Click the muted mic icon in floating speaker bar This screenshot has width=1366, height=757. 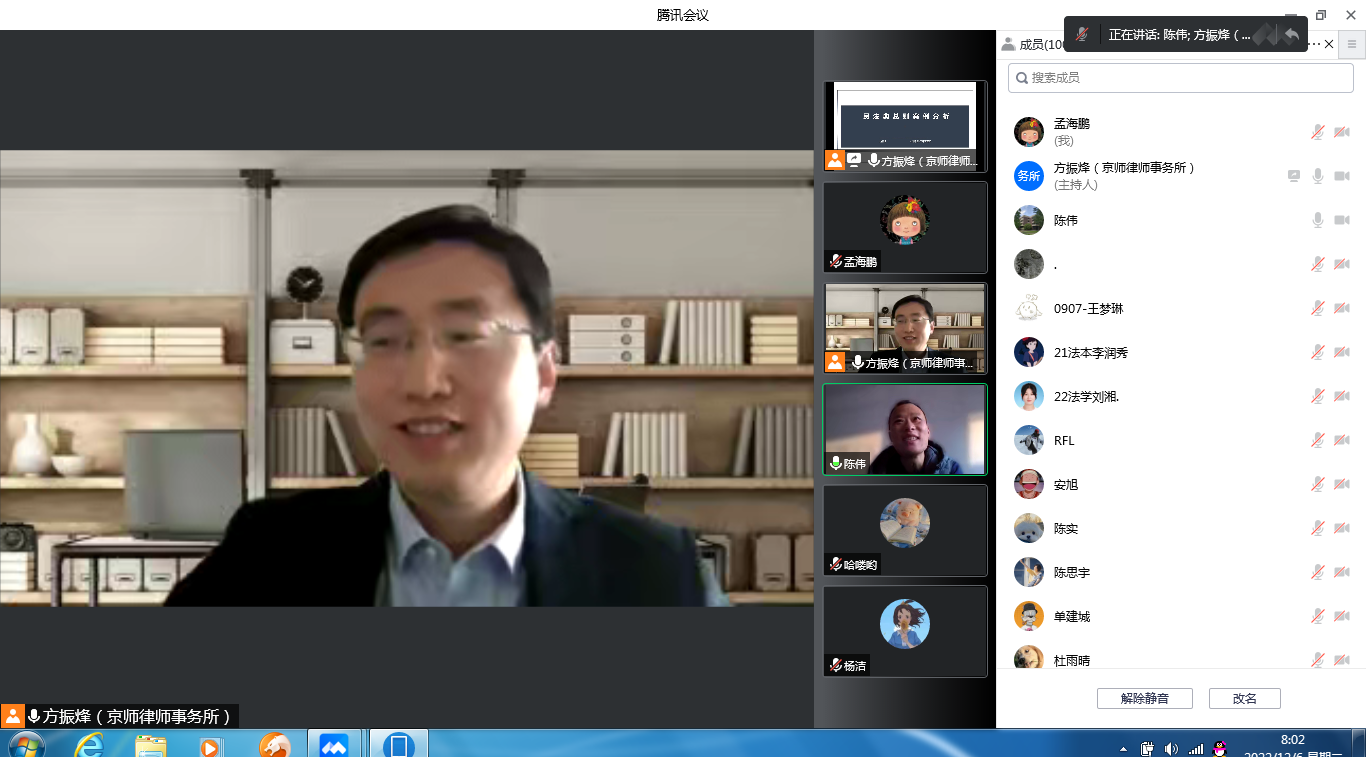click(1082, 35)
